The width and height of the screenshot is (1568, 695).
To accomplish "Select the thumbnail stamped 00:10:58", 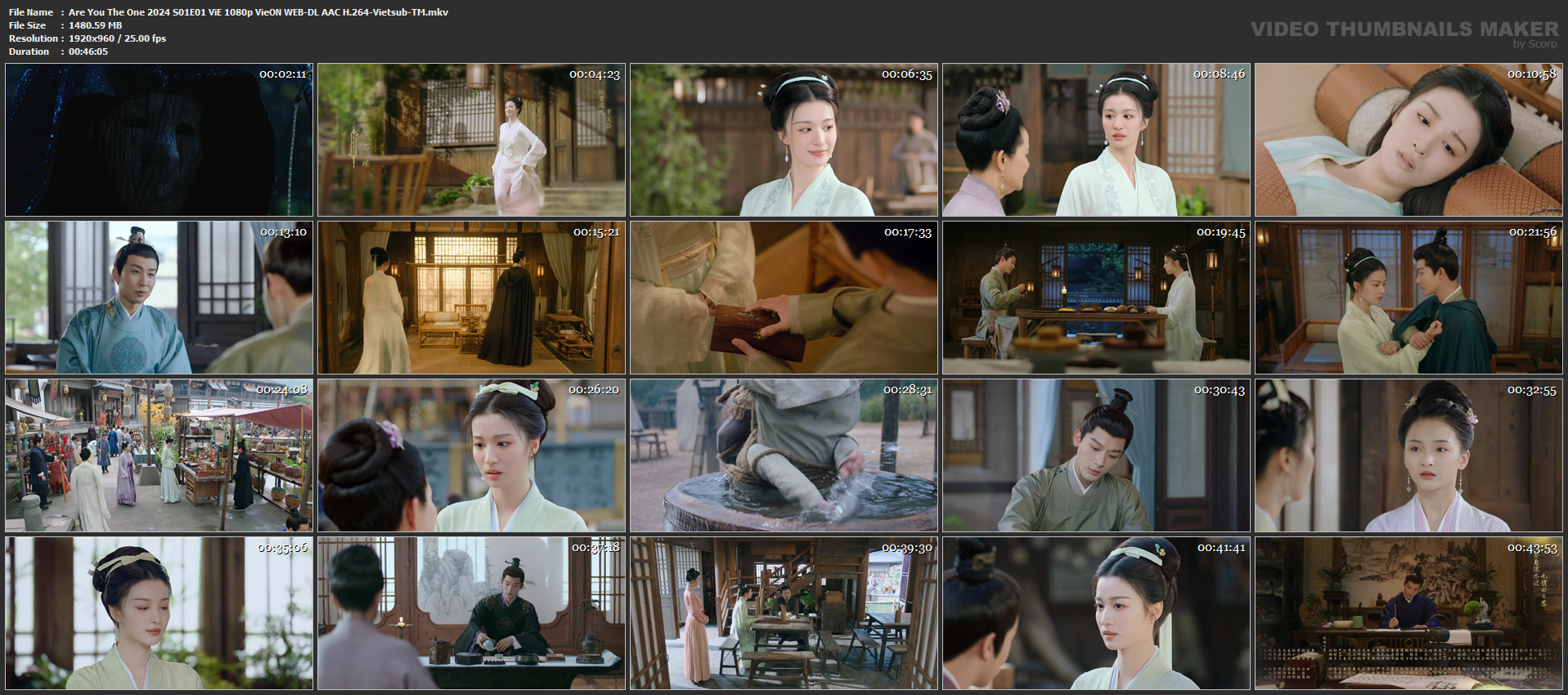I will pos(1409,140).
